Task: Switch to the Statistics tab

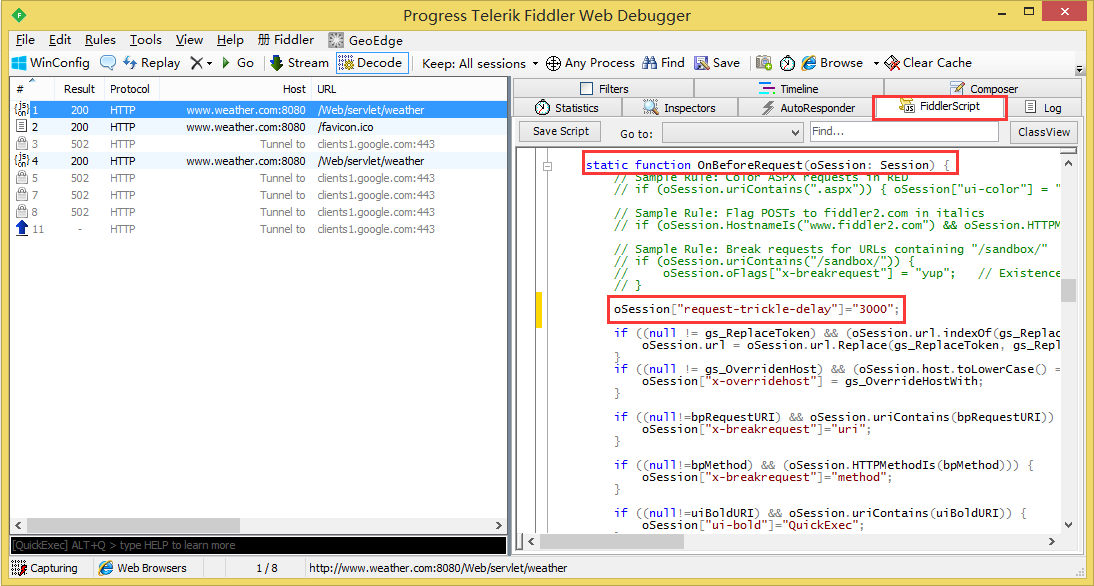Action: [x=567, y=108]
